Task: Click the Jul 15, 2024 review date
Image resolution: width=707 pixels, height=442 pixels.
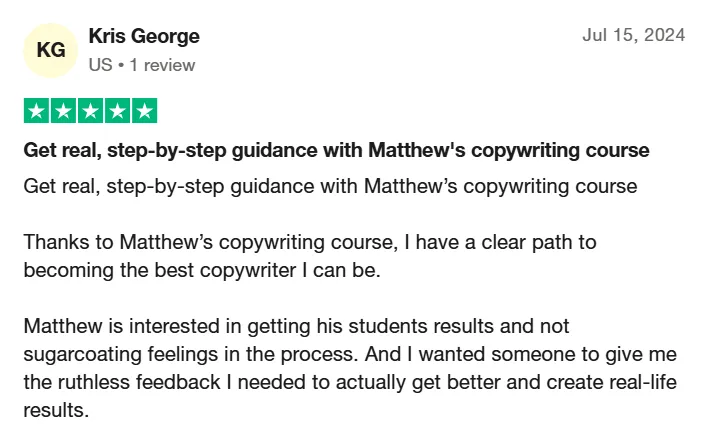Action: (634, 35)
